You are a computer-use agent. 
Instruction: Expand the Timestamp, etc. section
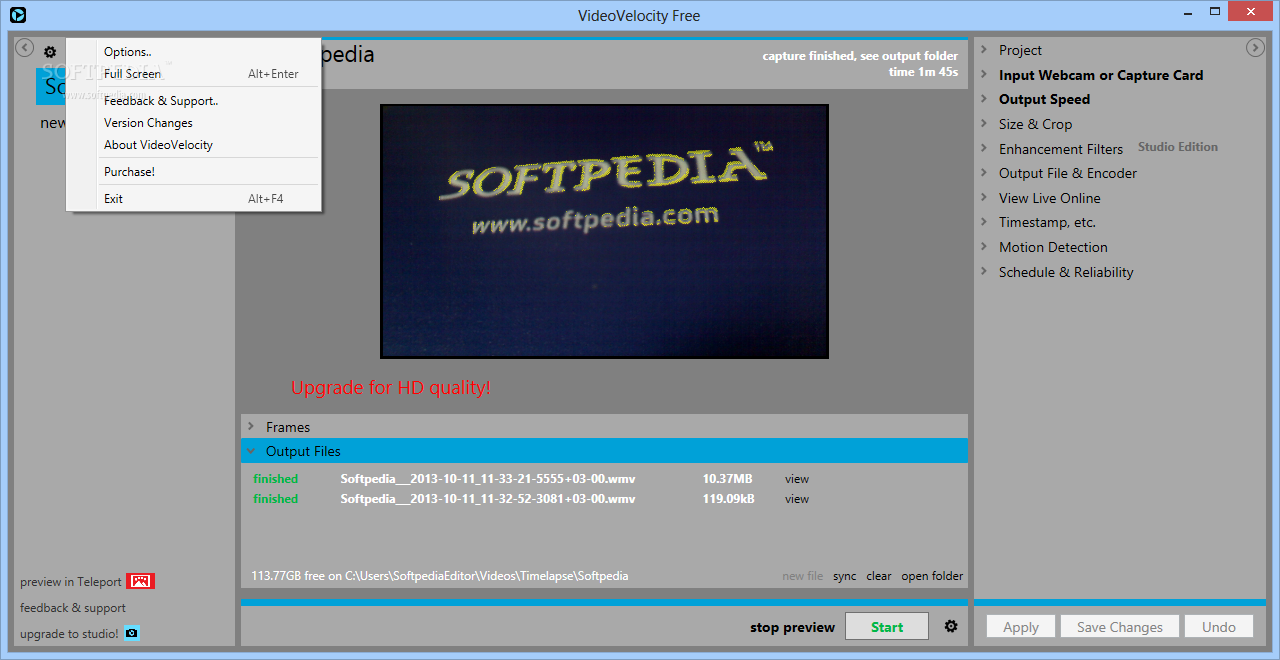coord(1047,222)
